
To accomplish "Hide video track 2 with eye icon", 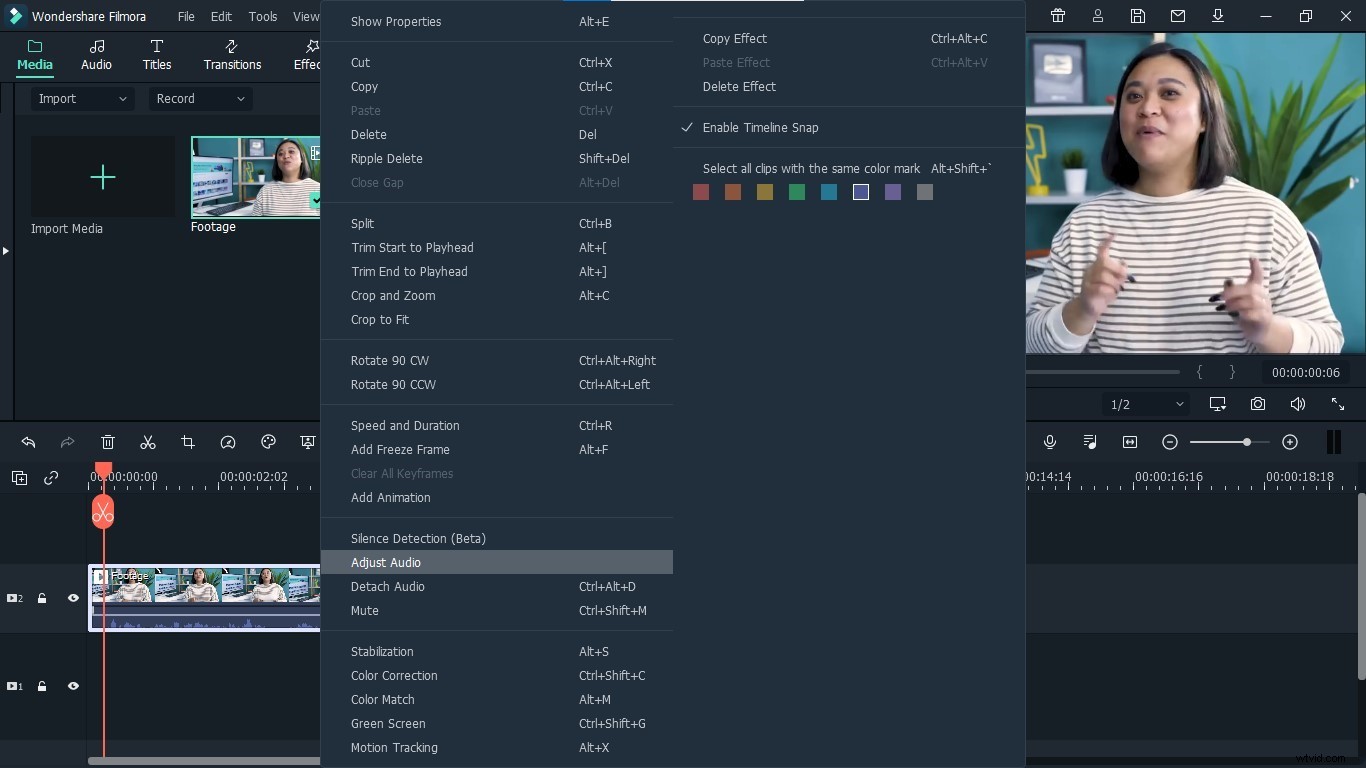I will 73,598.
